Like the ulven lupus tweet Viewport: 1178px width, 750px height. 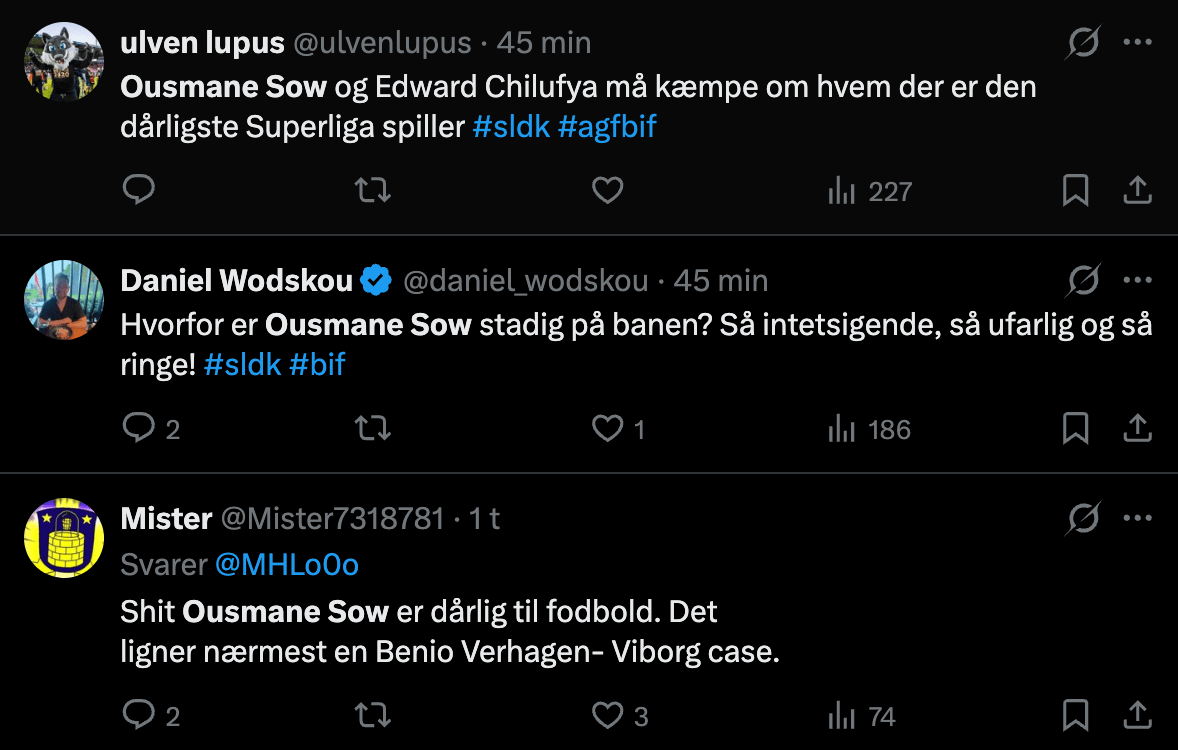point(607,190)
